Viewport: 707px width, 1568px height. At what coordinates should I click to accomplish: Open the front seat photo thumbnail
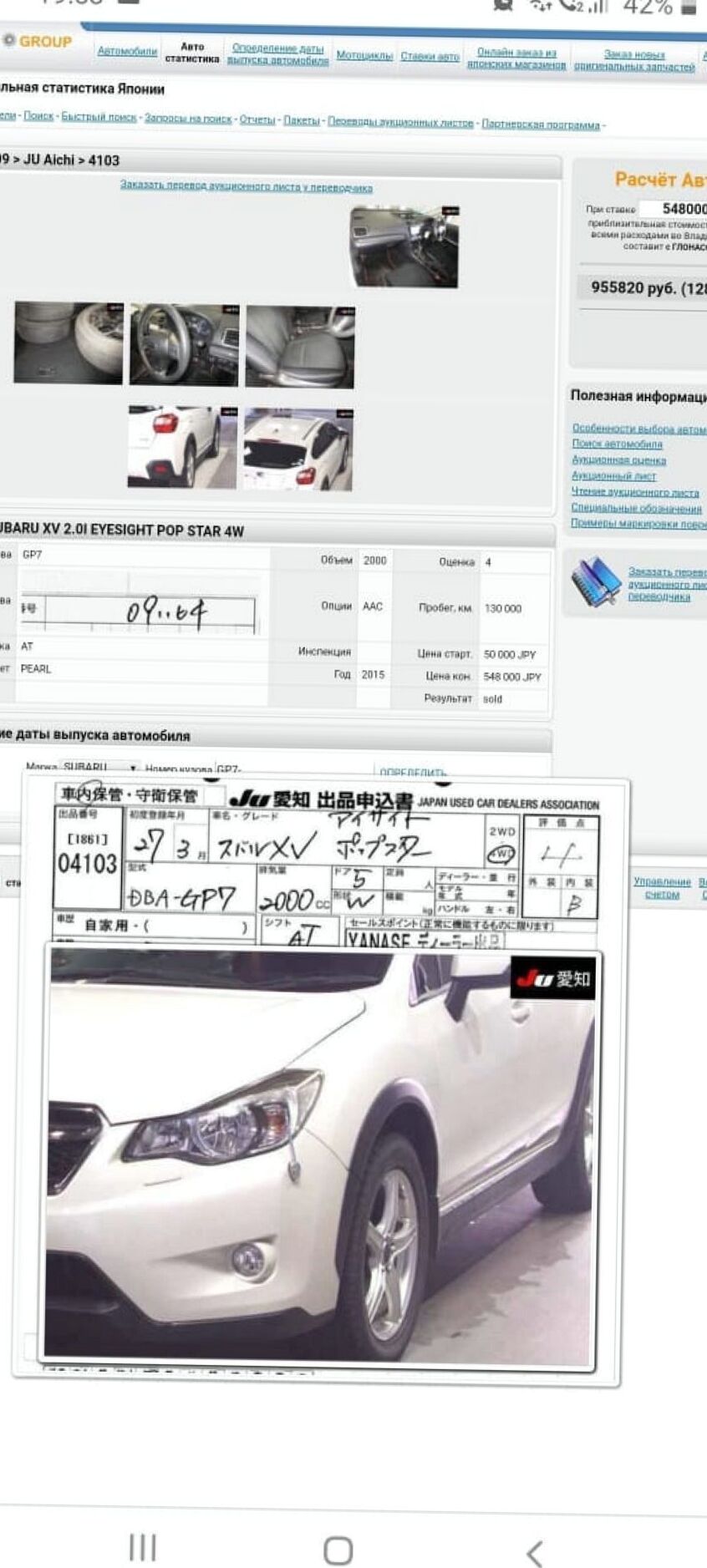tap(300, 347)
